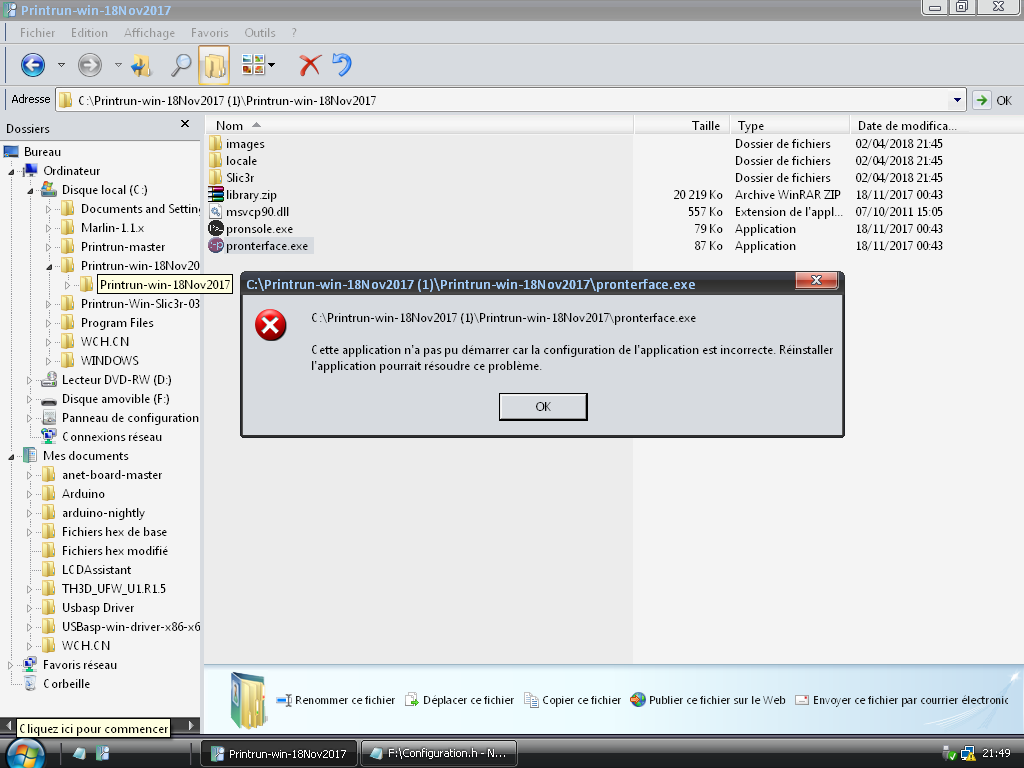Open the Views dropdown arrow

[x=272, y=65]
